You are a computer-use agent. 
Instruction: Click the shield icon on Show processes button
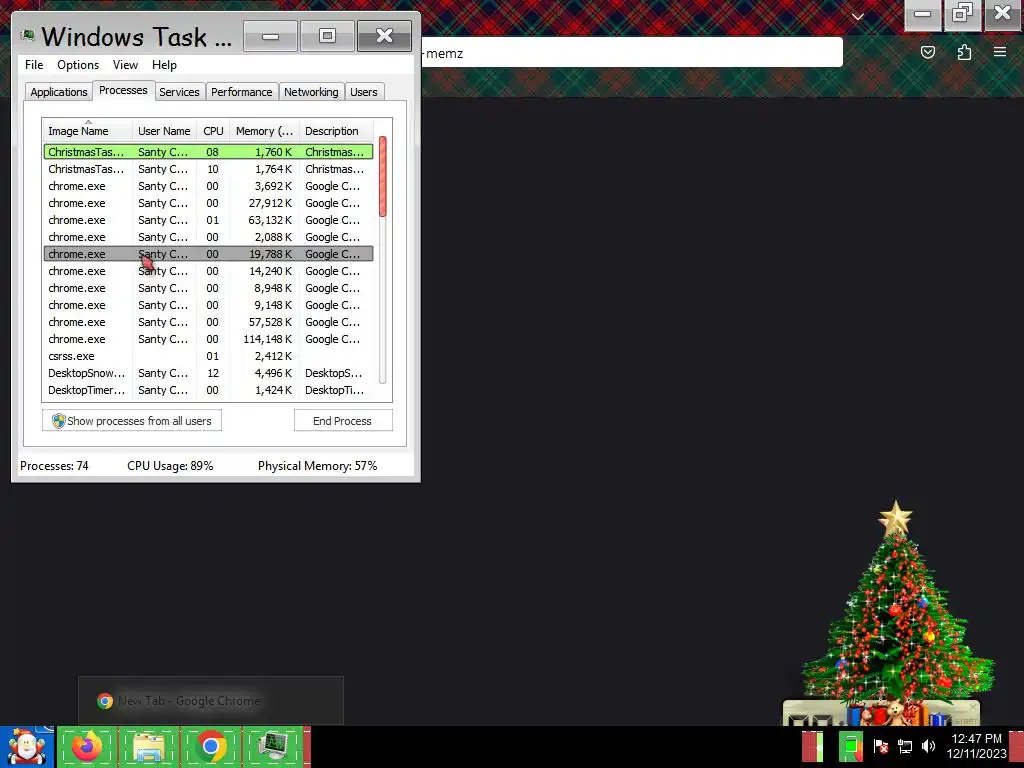[59, 421]
